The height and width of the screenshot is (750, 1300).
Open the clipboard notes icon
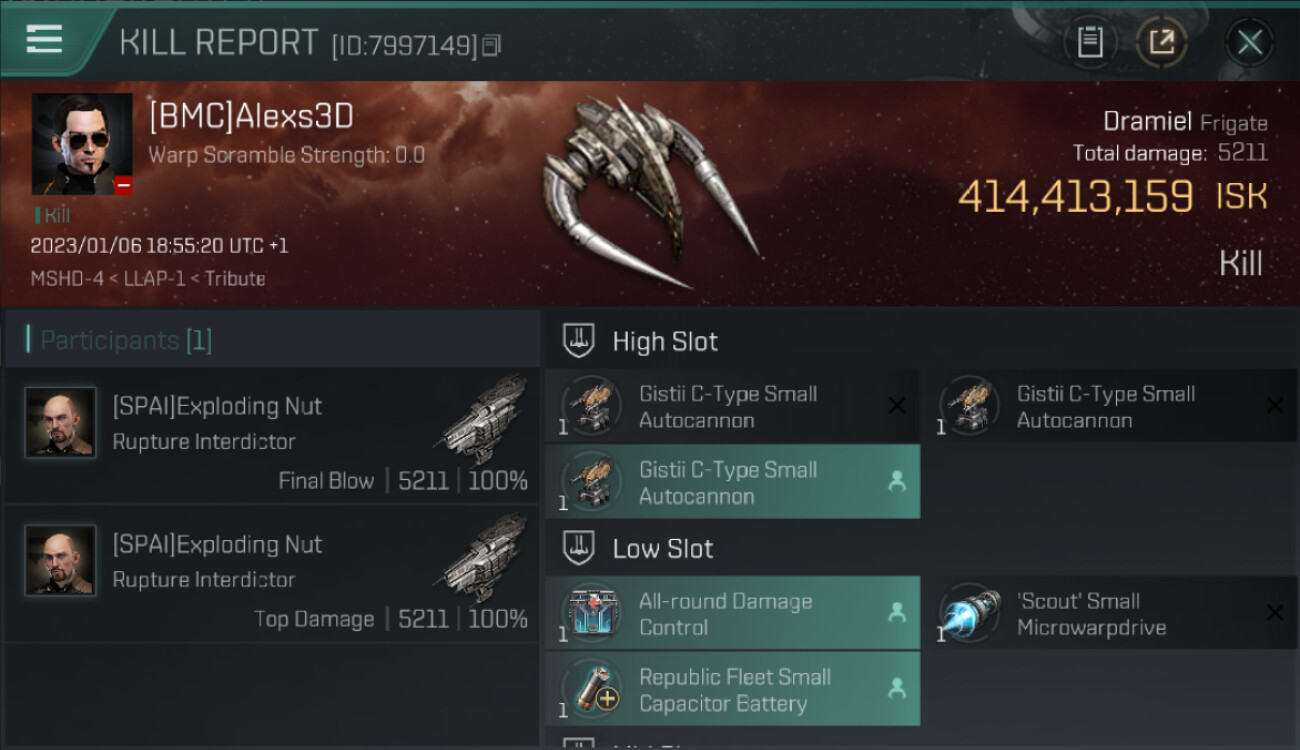[x=1090, y=42]
